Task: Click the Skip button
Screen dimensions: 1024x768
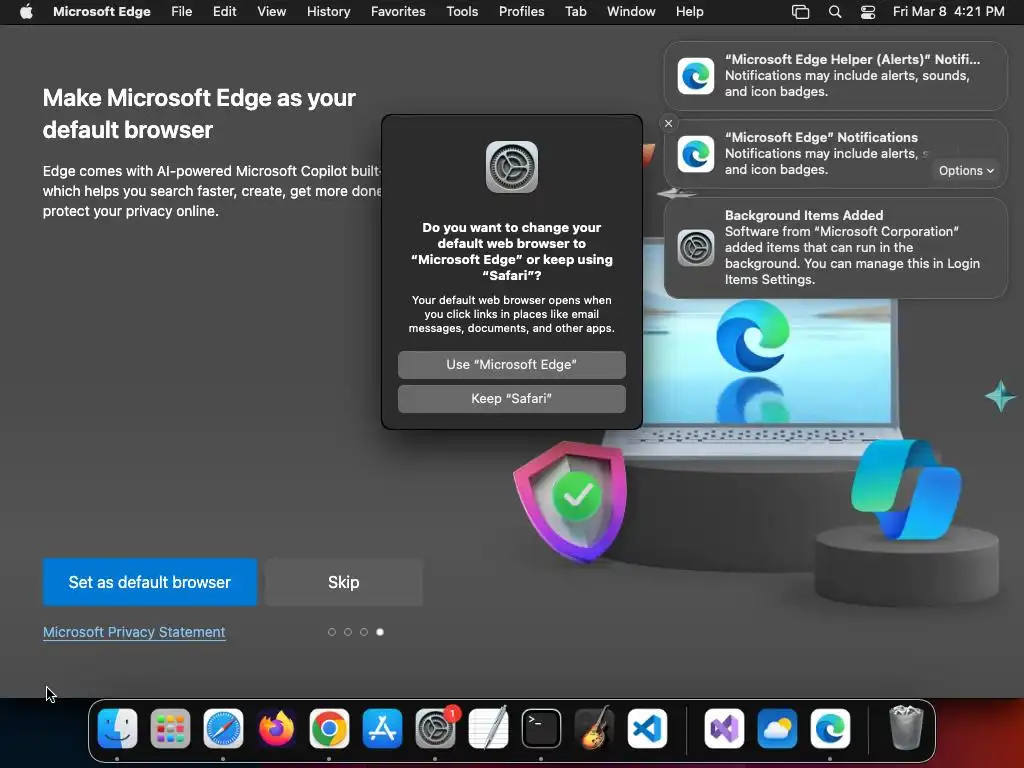Action: (x=344, y=582)
